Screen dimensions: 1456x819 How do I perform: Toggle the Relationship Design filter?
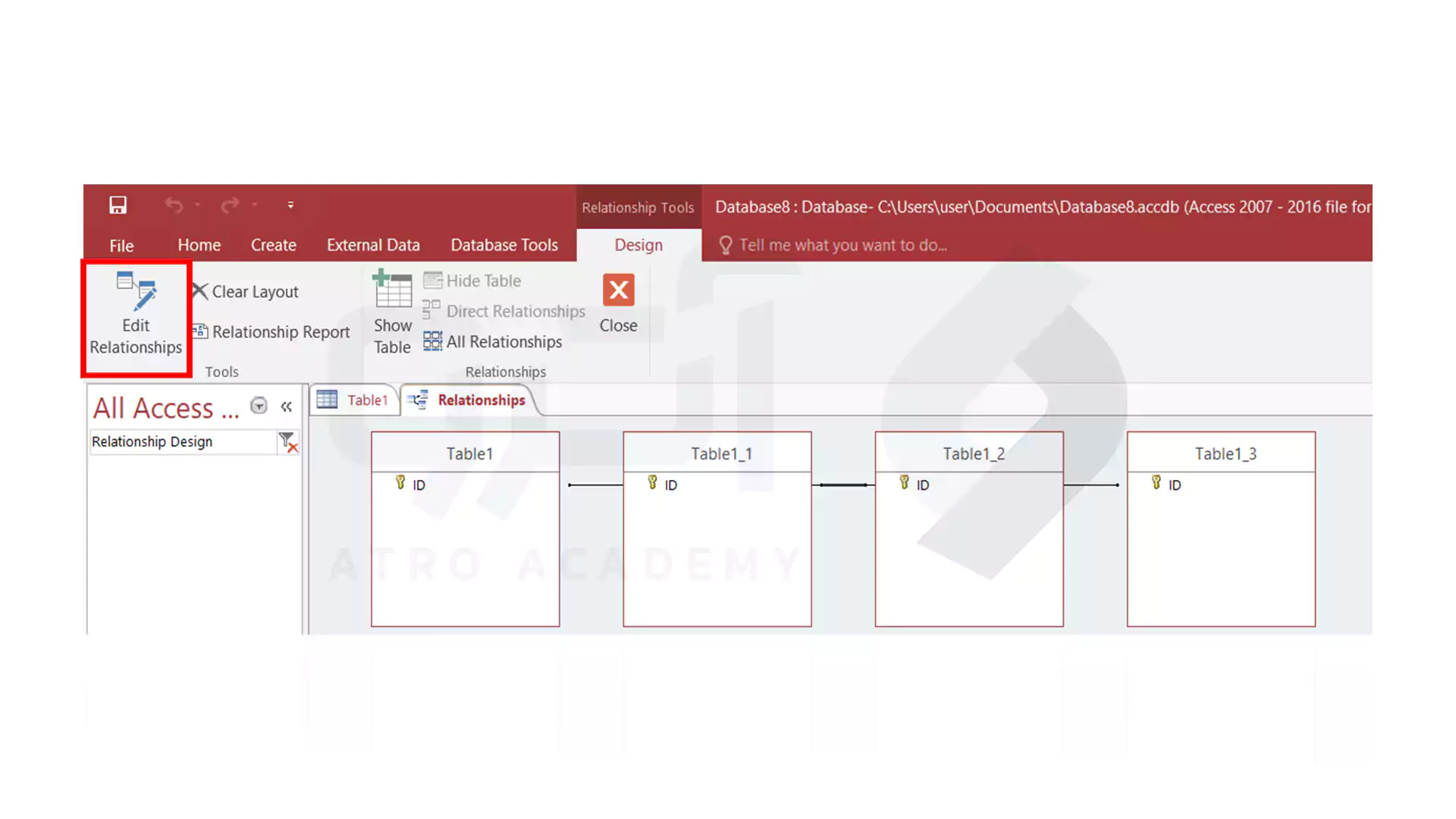pyautogui.click(x=287, y=441)
